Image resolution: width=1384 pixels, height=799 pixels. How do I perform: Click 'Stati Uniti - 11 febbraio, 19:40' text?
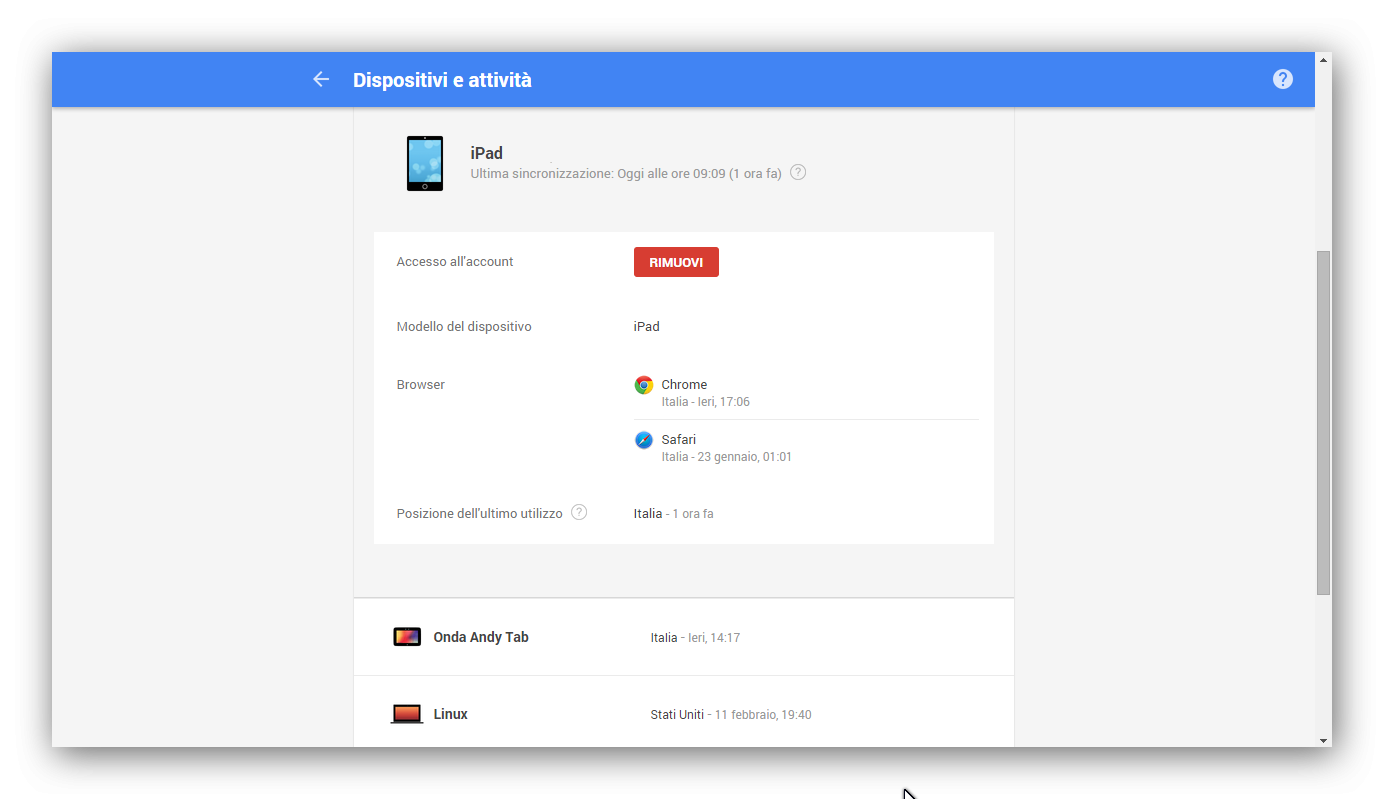pyautogui.click(x=731, y=715)
